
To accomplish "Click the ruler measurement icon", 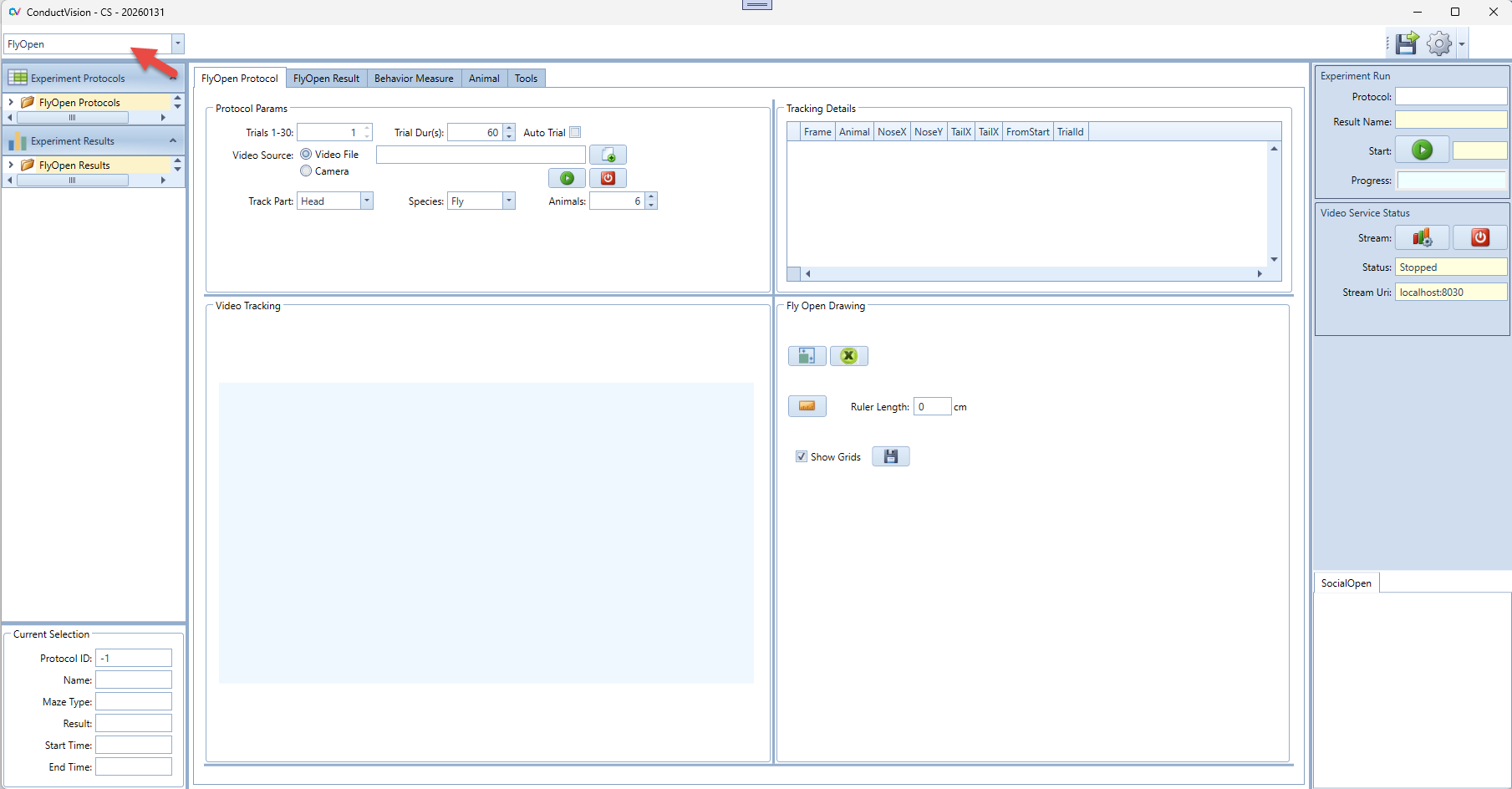I will pos(807,406).
